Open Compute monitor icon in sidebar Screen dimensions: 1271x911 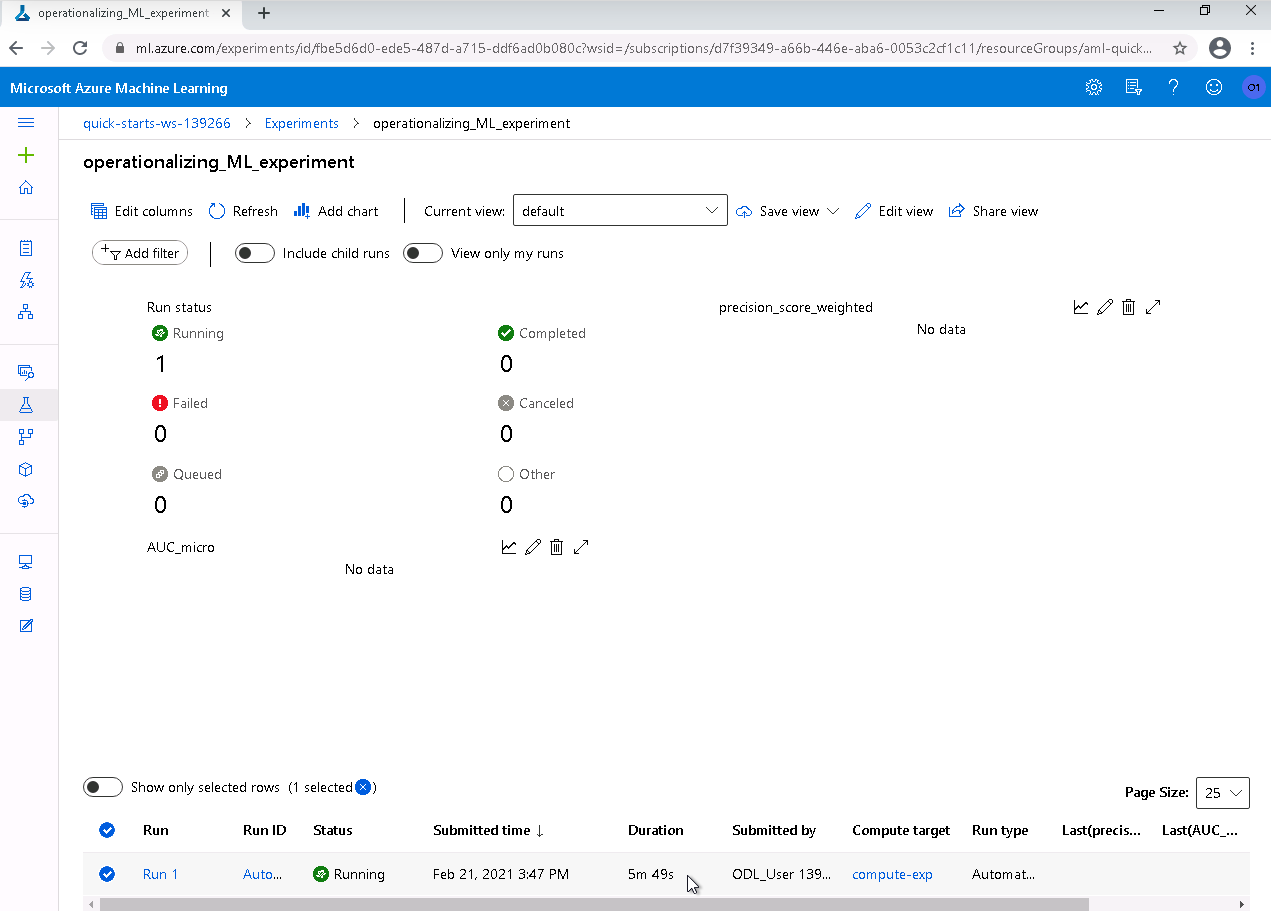point(26,562)
